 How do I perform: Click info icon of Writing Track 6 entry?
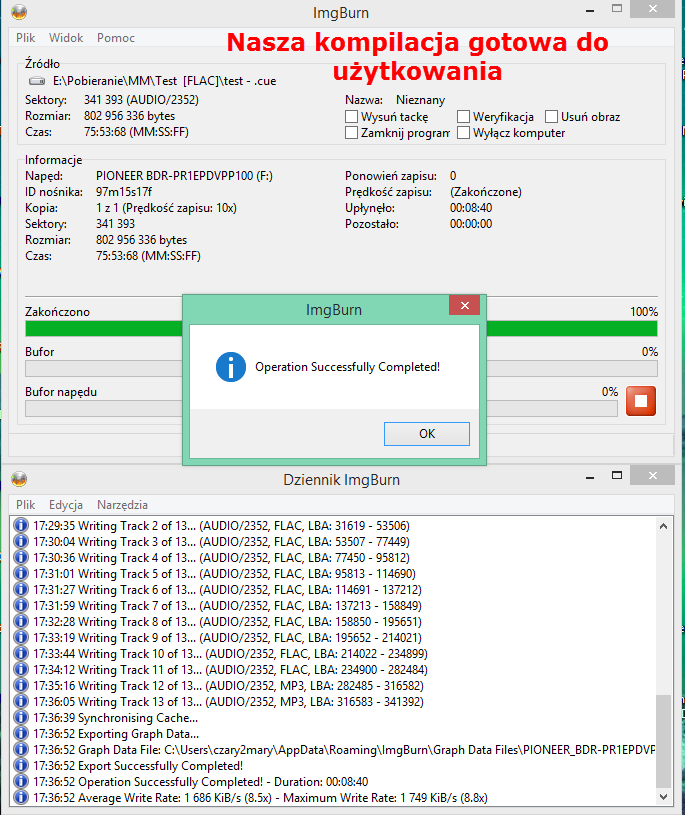coord(21,590)
